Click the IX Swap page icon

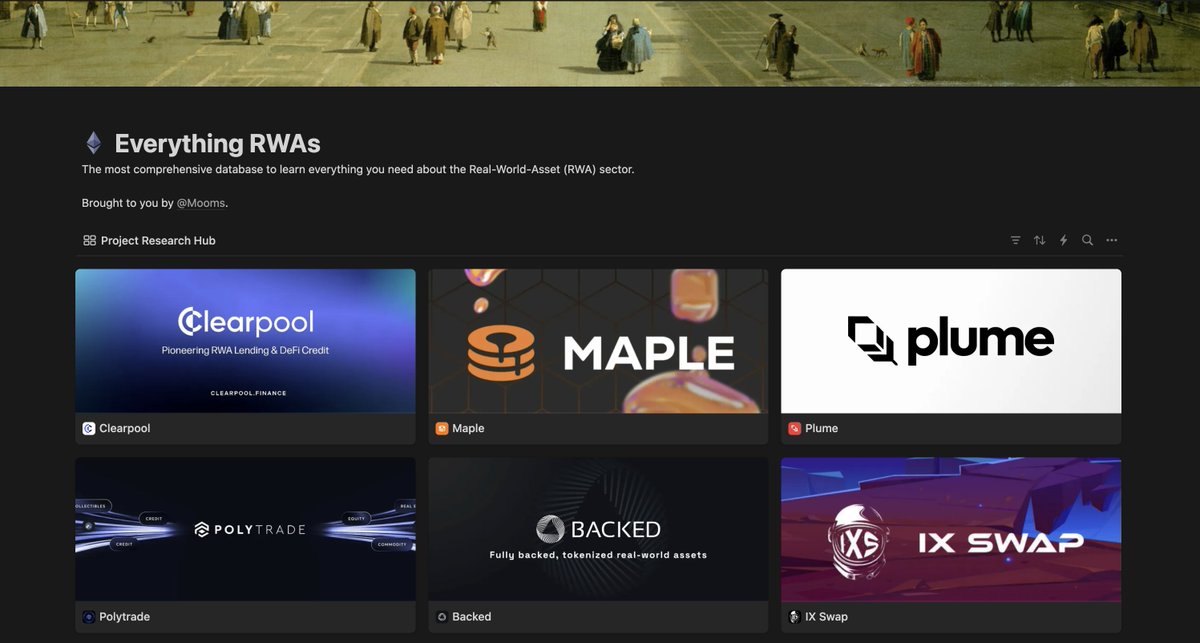(x=795, y=617)
